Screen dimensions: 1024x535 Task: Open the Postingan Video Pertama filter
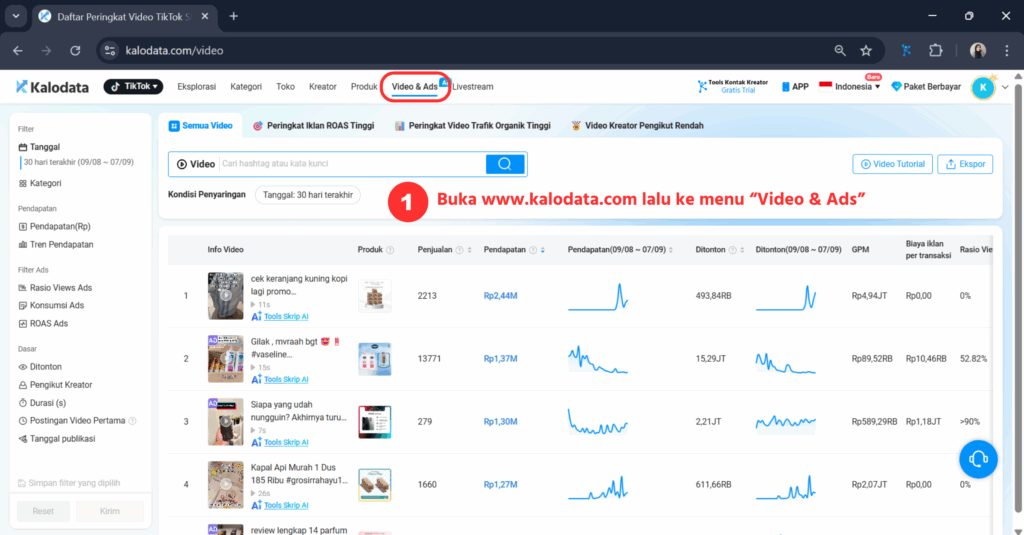[71, 421]
